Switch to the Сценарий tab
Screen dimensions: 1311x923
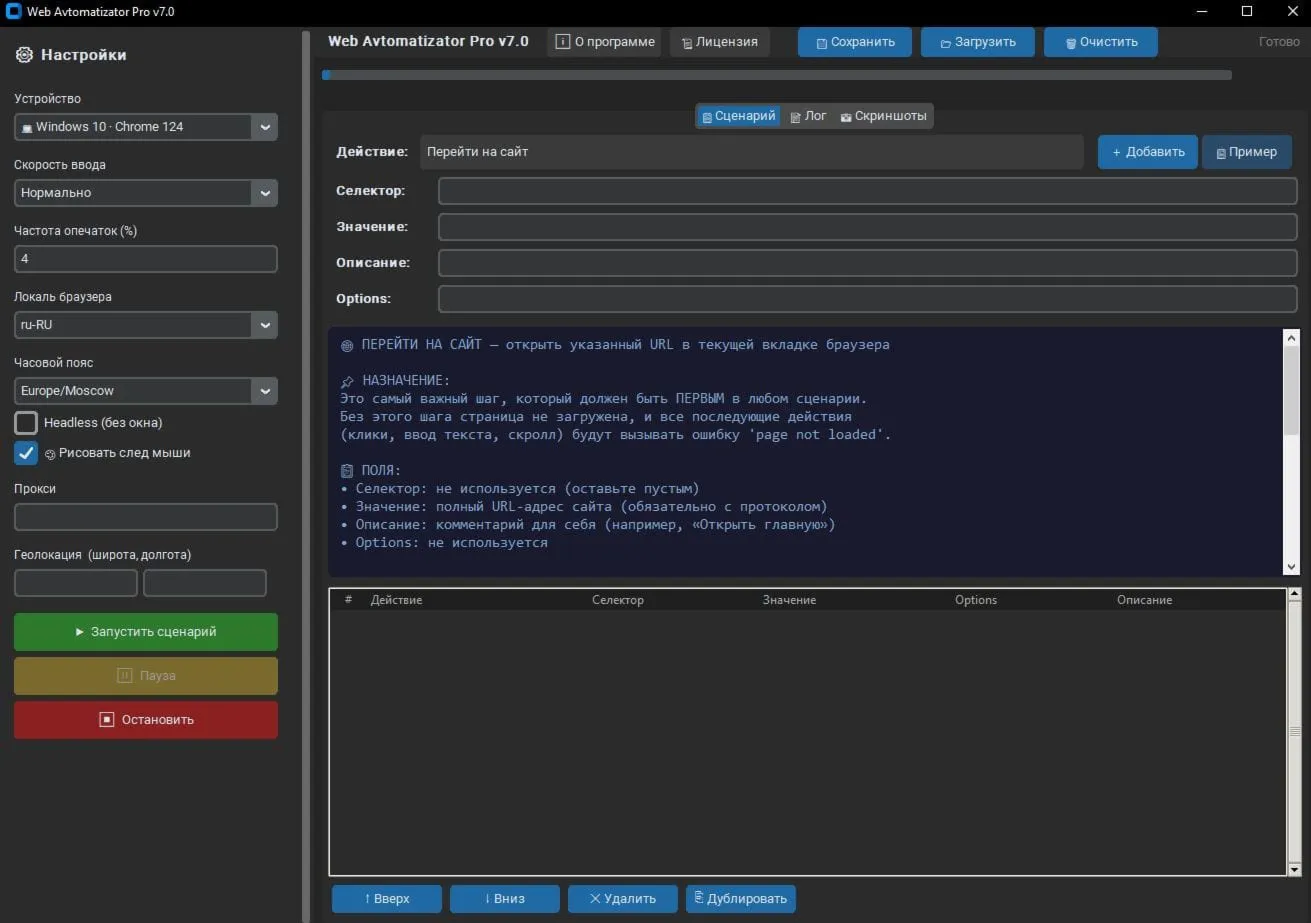click(738, 116)
